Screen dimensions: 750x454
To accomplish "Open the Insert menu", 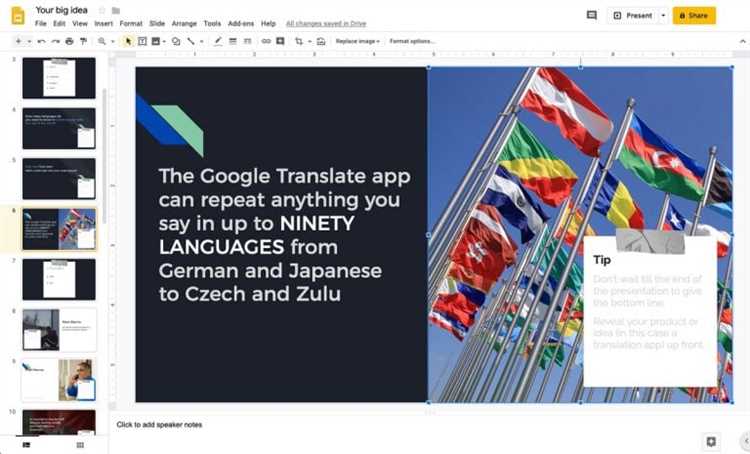I will 103,23.
